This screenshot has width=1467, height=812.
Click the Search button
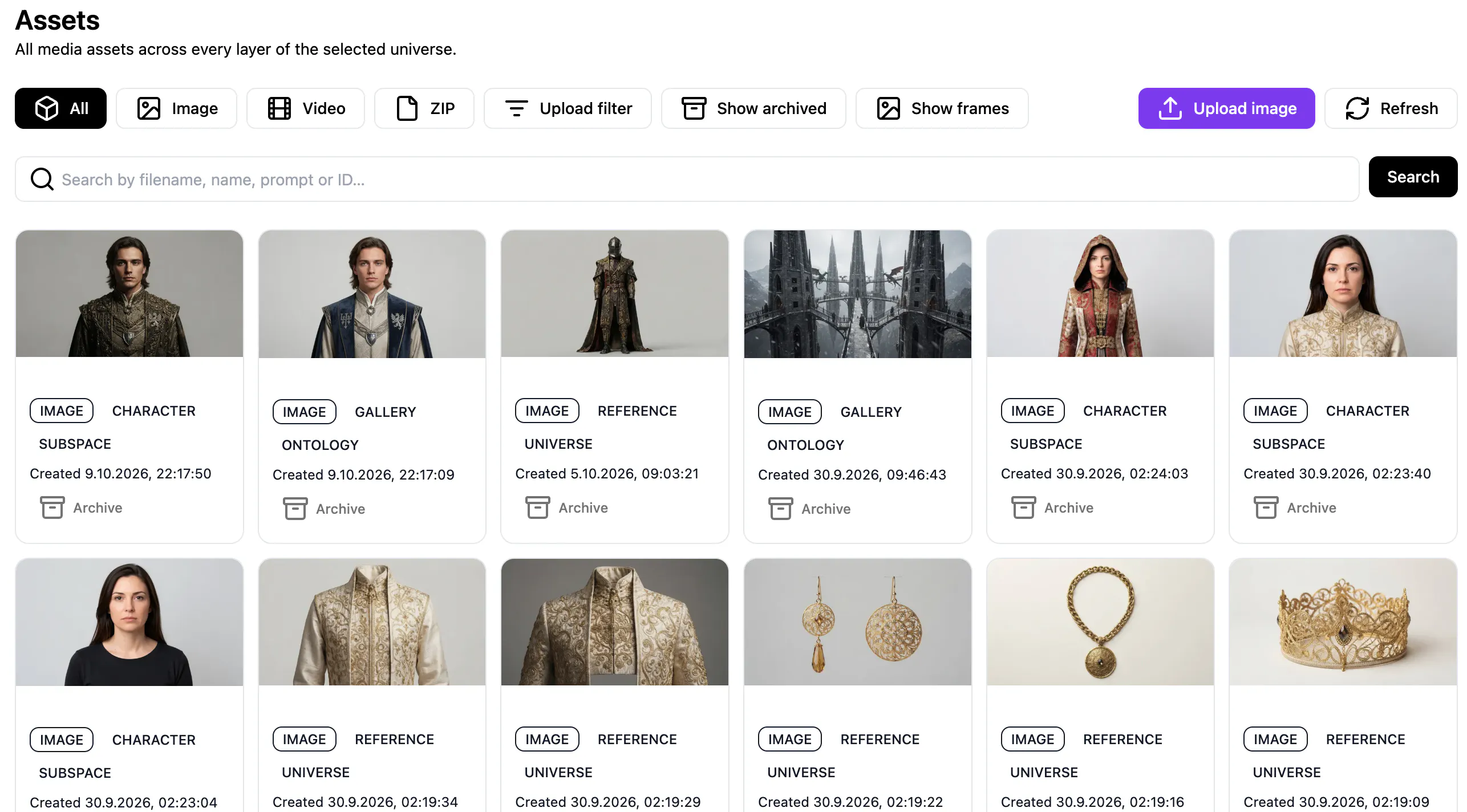[x=1413, y=177]
